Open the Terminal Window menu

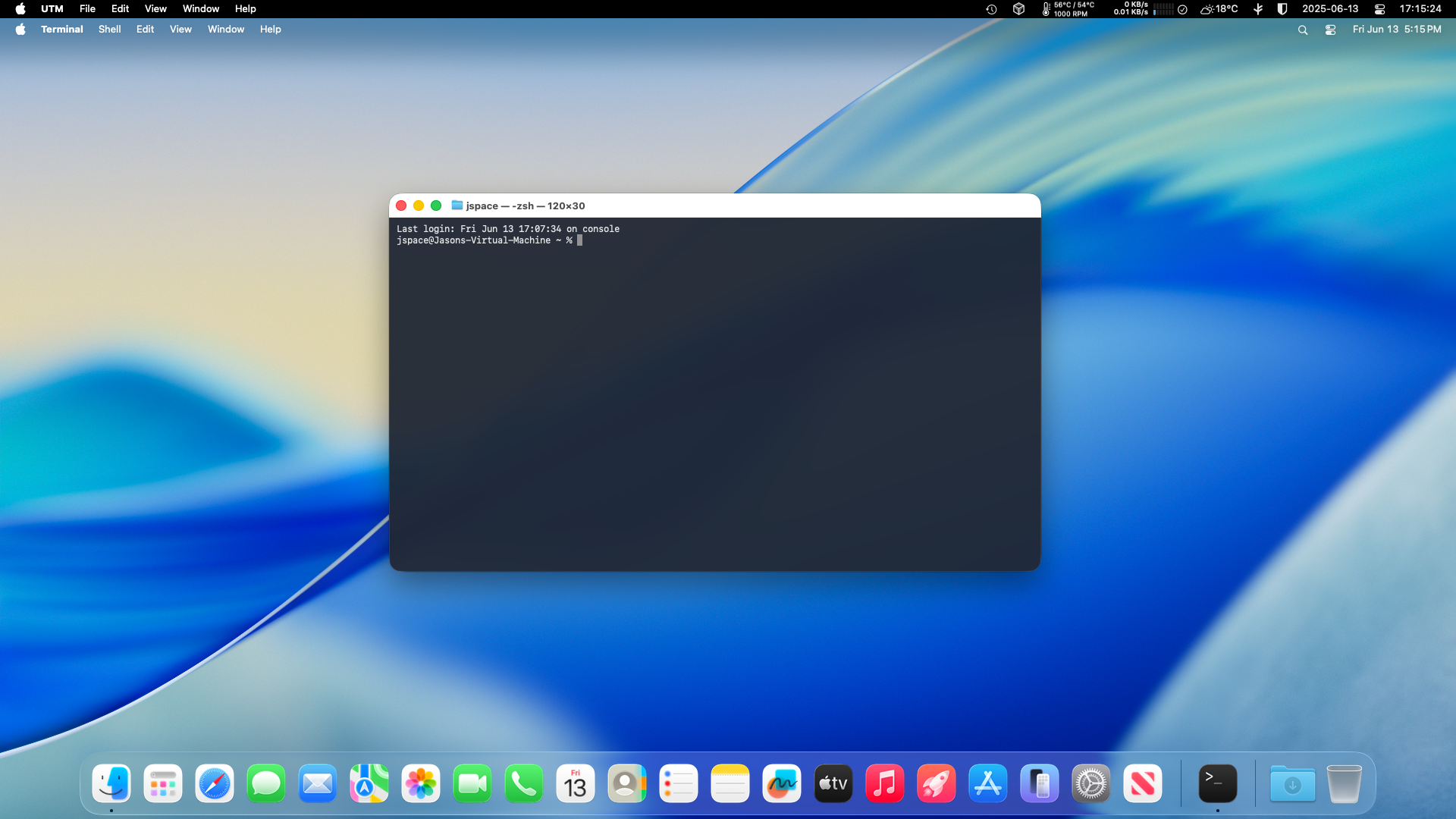(x=226, y=30)
